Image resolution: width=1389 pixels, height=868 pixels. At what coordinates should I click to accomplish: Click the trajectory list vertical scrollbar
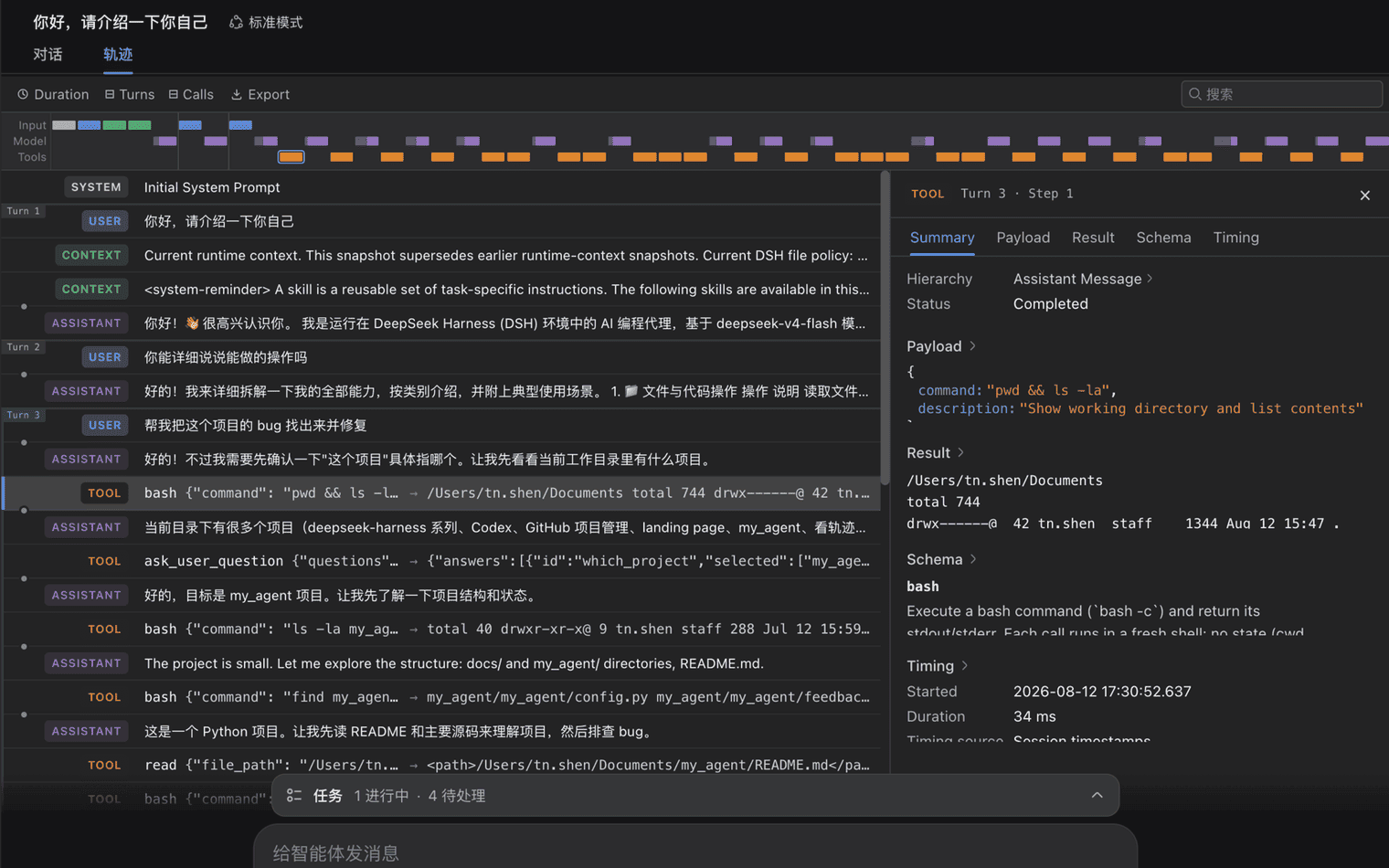coord(885,328)
